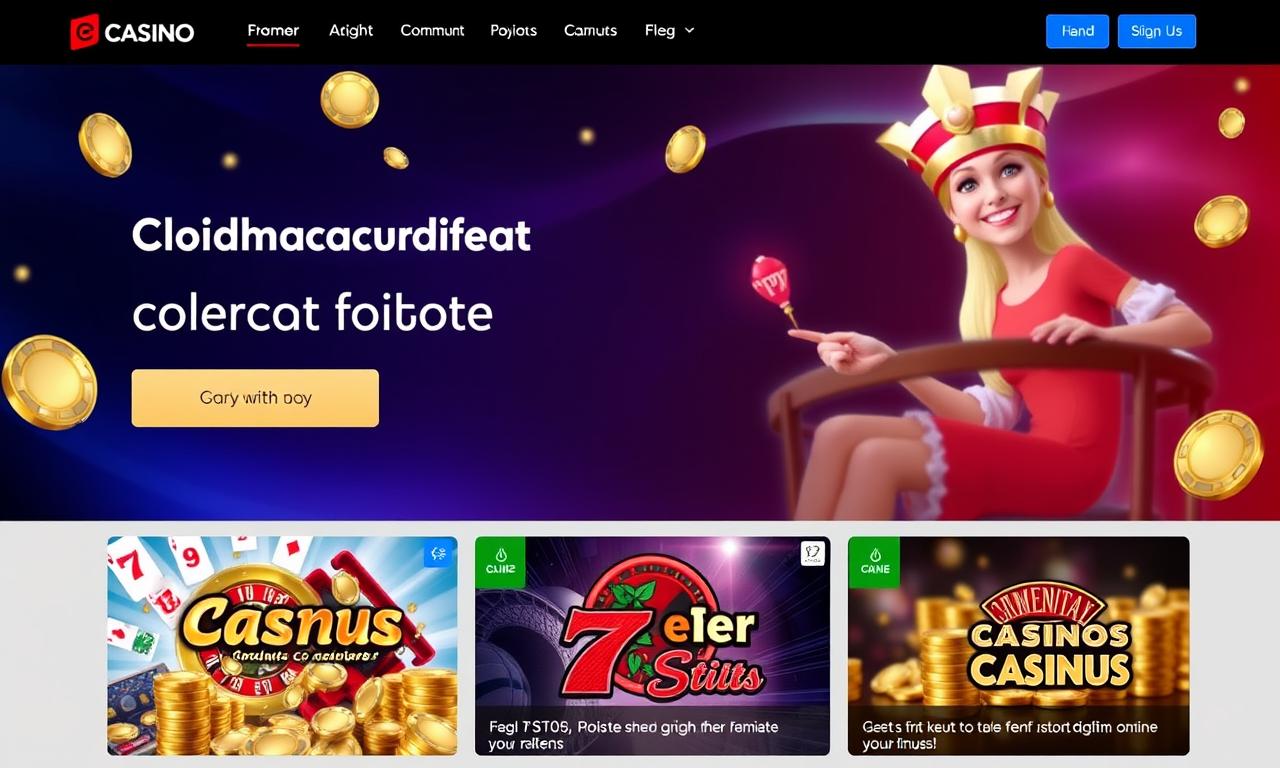Click the green CLIIIZ tag on middle card
Viewport: 1280px width, 768px height.
click(500, 562)
